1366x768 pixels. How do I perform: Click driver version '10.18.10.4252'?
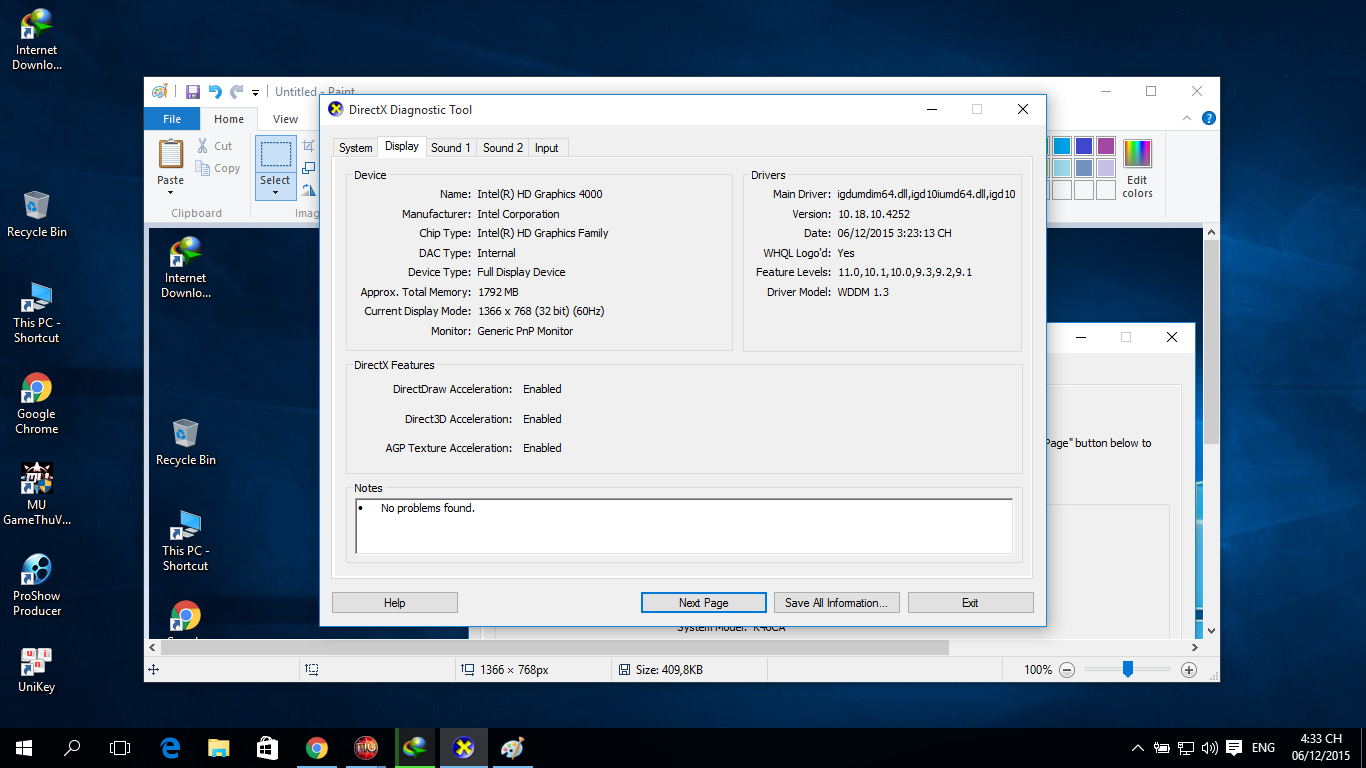874,214
